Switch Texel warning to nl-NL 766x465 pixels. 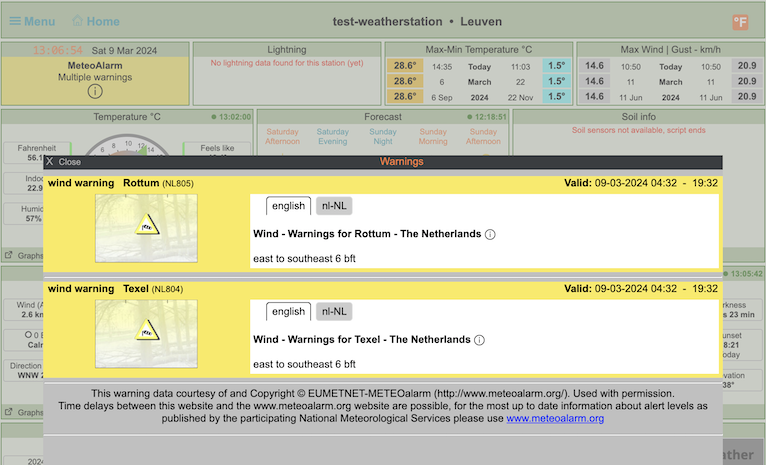coord(334,311)
